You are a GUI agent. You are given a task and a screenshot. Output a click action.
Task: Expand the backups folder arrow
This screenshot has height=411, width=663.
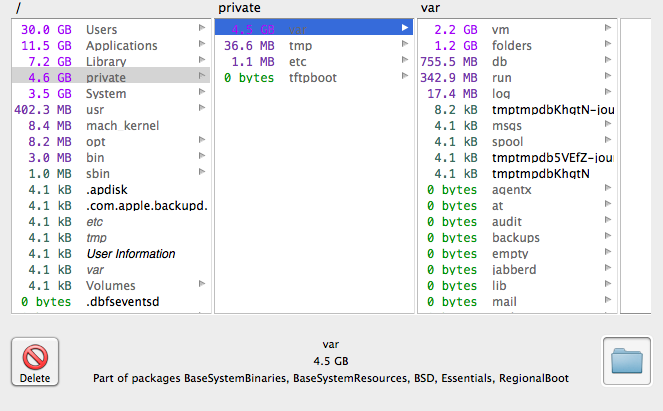coord(608,236)
